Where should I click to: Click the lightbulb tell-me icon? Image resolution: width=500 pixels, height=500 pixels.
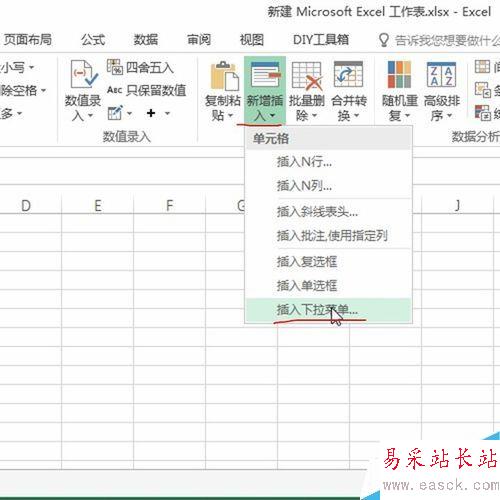click(384, 40)
